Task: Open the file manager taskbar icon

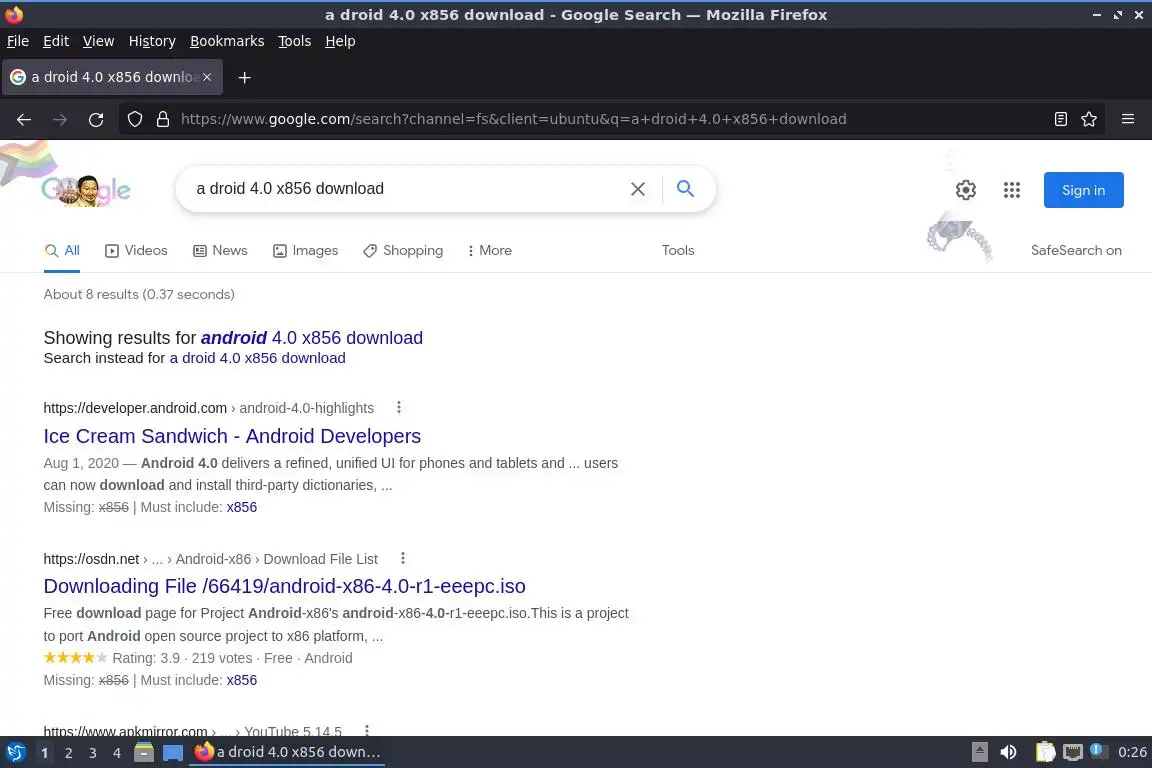Action: [144, 752]
